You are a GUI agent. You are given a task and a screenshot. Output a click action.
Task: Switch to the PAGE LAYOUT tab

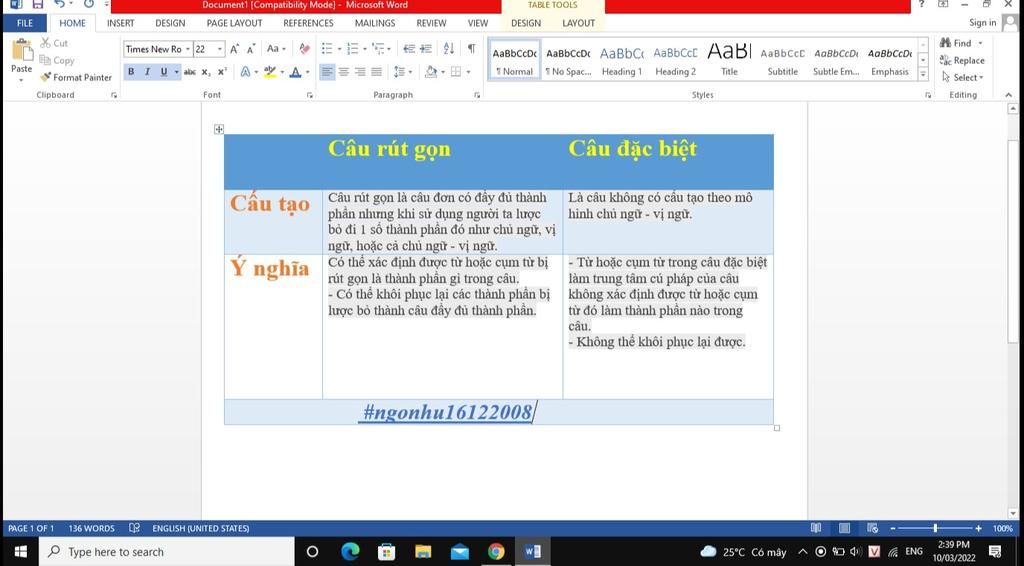[234, 23]
